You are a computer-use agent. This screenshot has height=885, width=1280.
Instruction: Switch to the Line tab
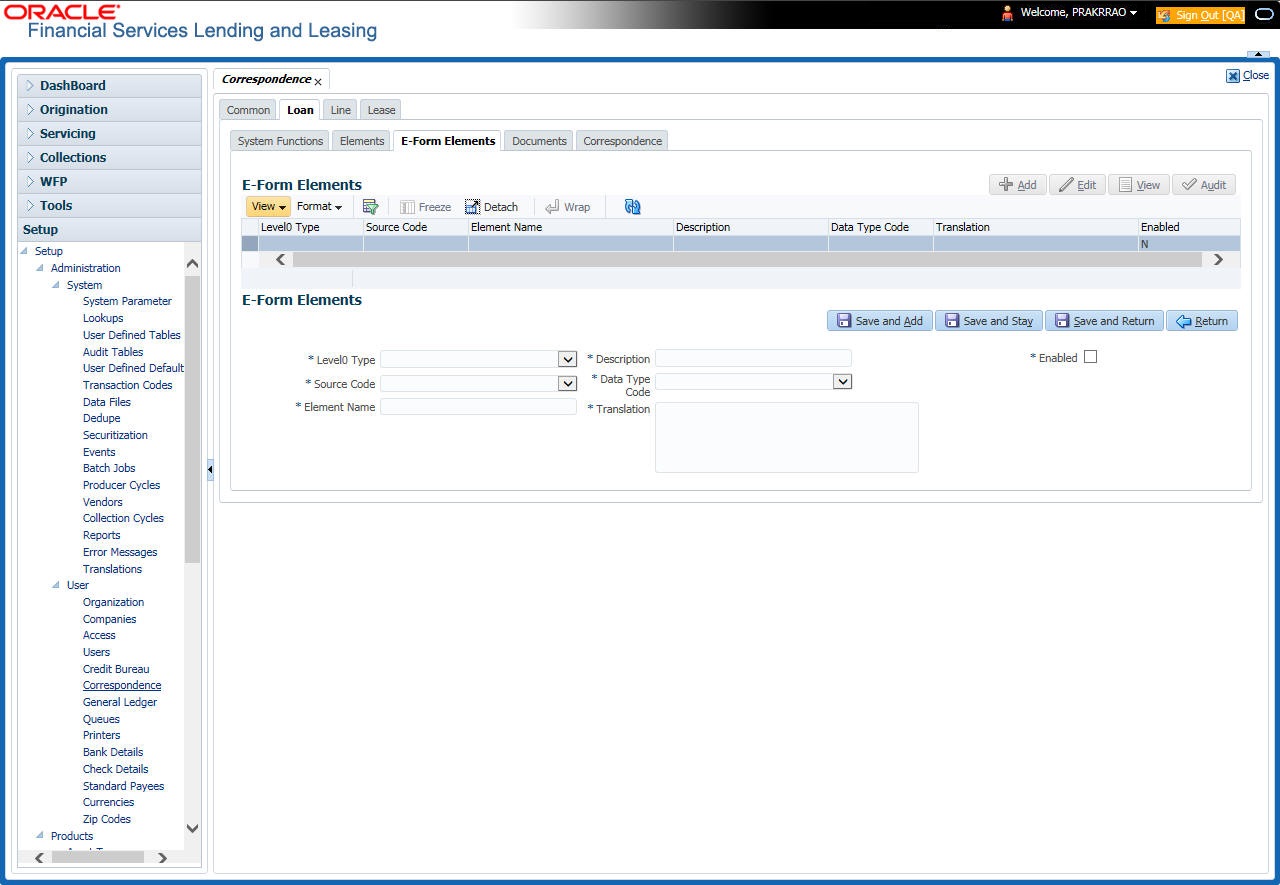(x=340, y=110)
